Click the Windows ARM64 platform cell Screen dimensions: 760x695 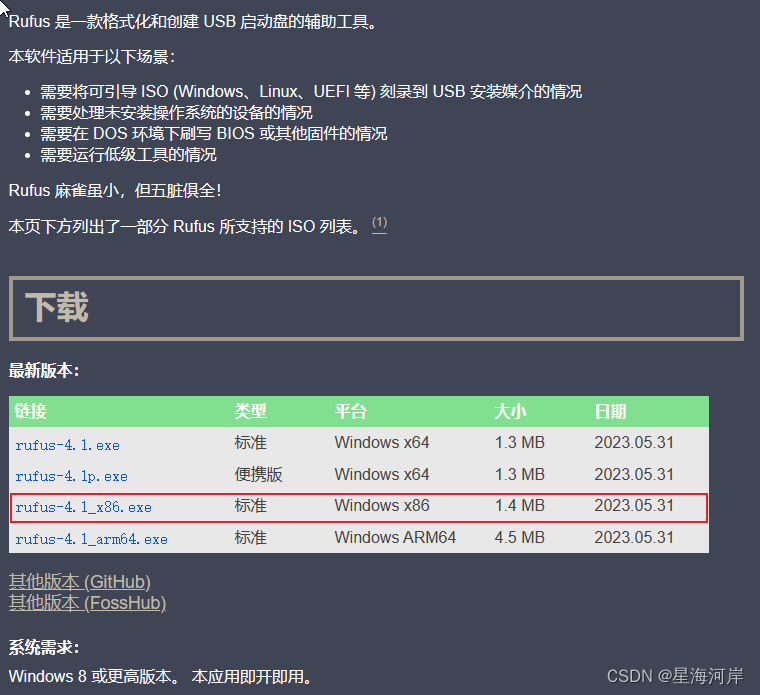pyautogui.click(x=395, y=537)
